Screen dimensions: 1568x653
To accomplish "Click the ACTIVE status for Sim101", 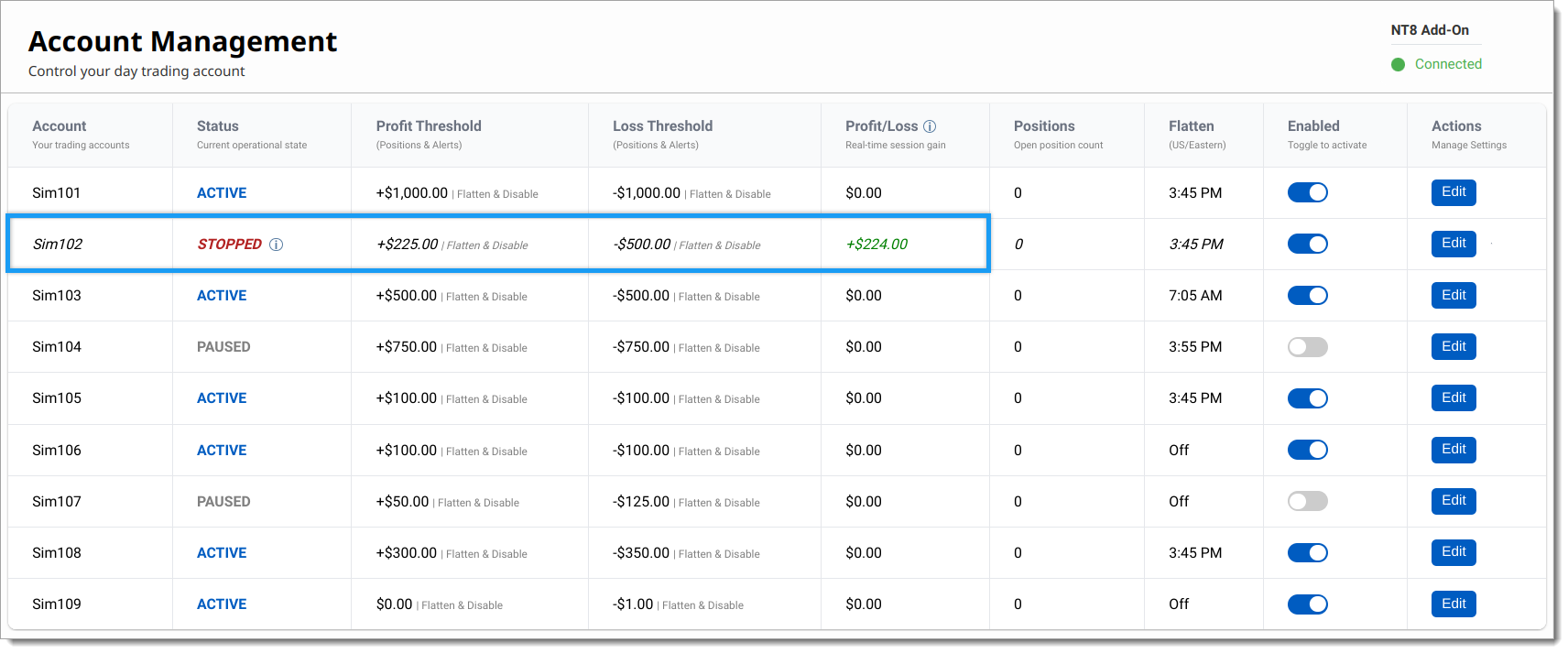I will point(222,193).
